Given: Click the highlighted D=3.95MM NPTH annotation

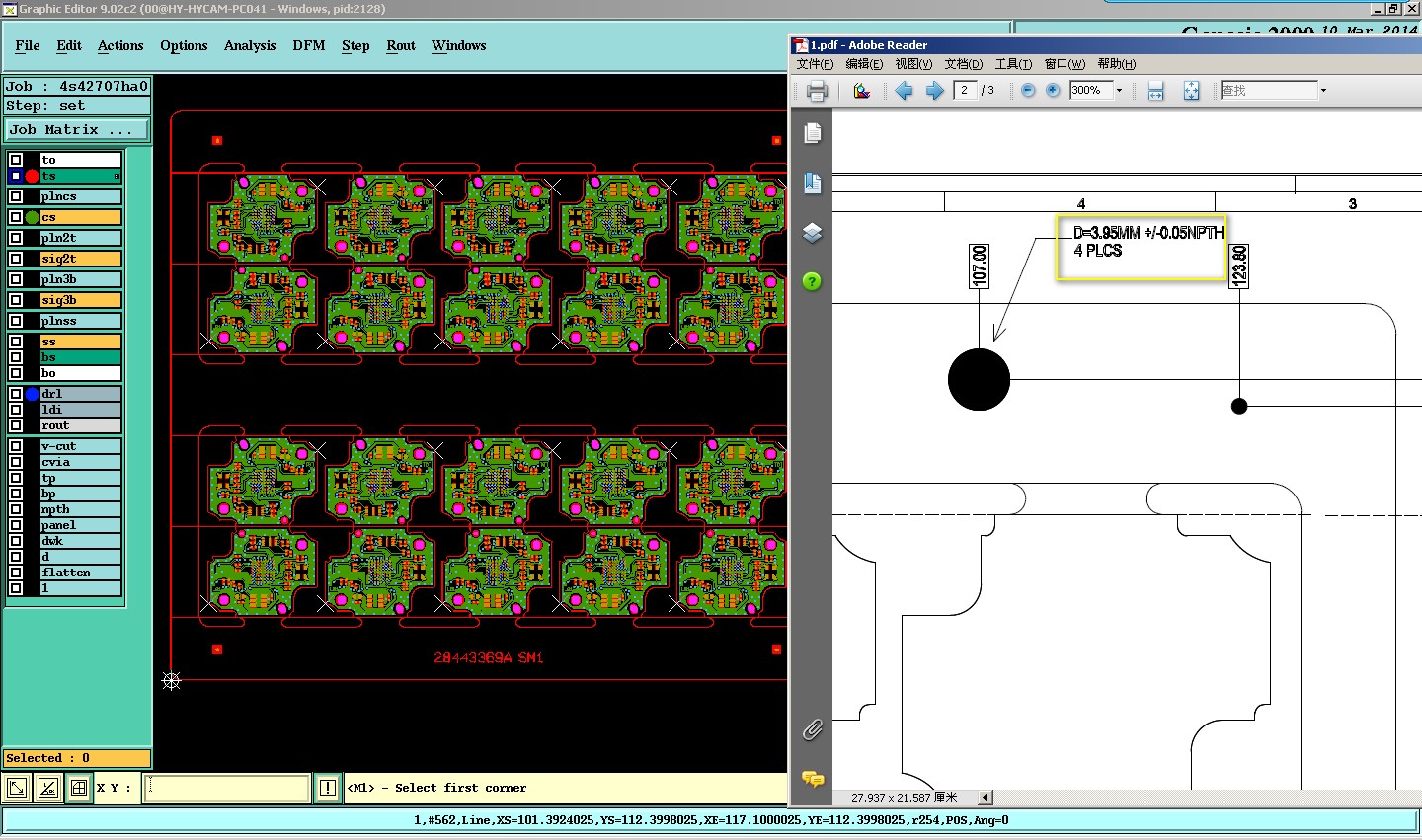Looking at the screenshot, I should [1142, 248].
